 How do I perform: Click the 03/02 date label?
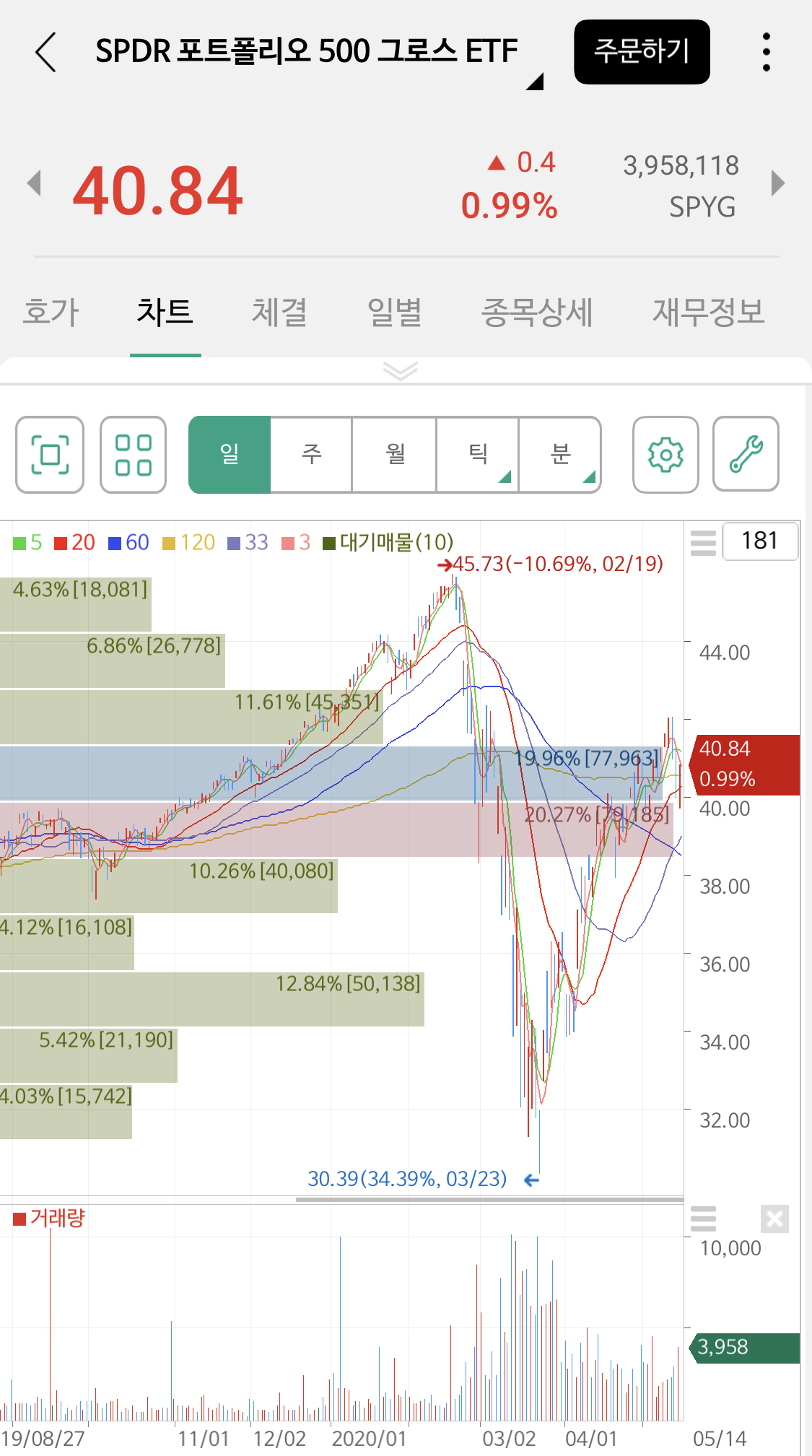click(509, 1439)
